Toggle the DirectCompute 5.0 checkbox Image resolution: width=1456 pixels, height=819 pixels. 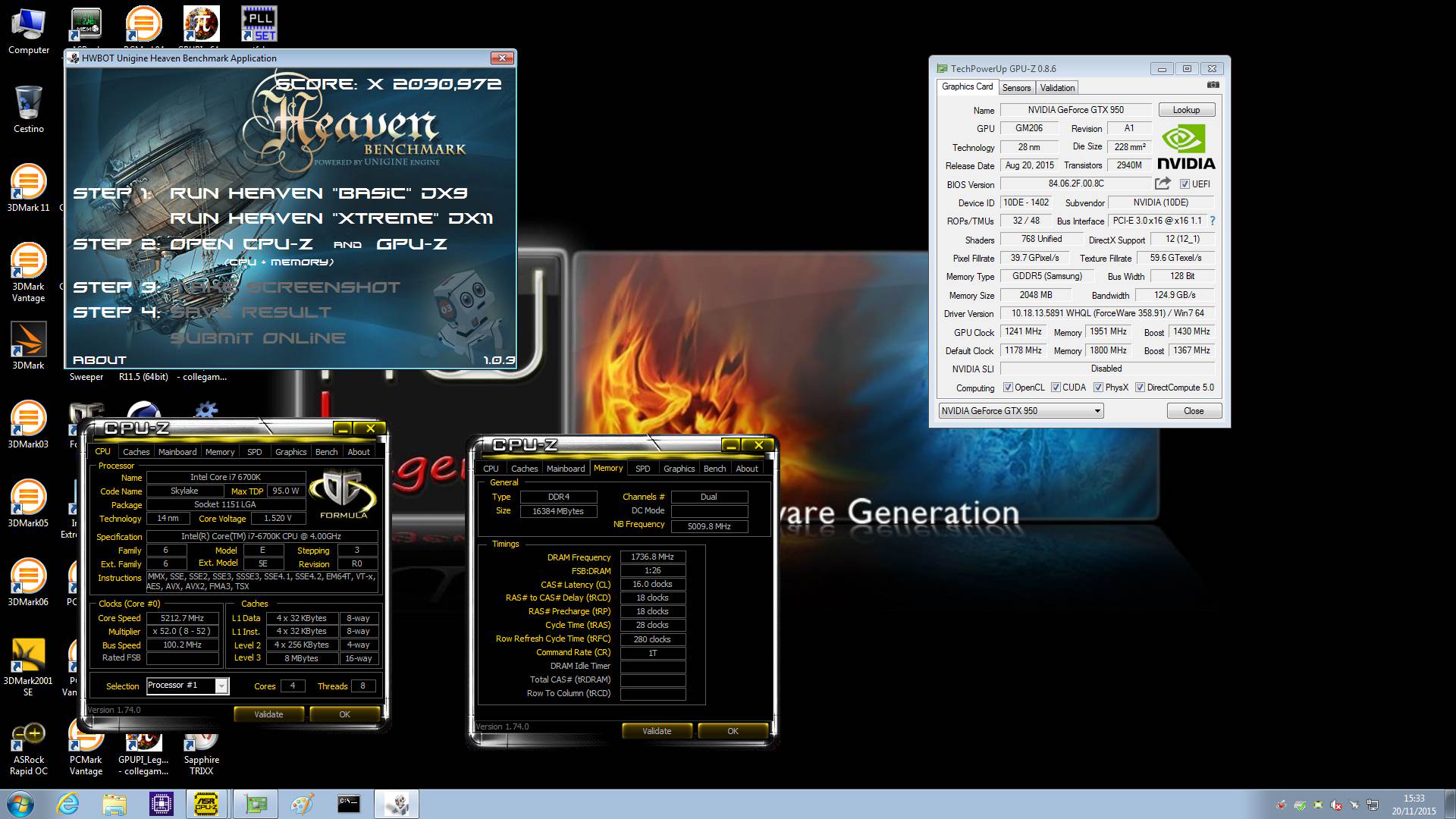pyautogui.click(x=1140, y=388)
